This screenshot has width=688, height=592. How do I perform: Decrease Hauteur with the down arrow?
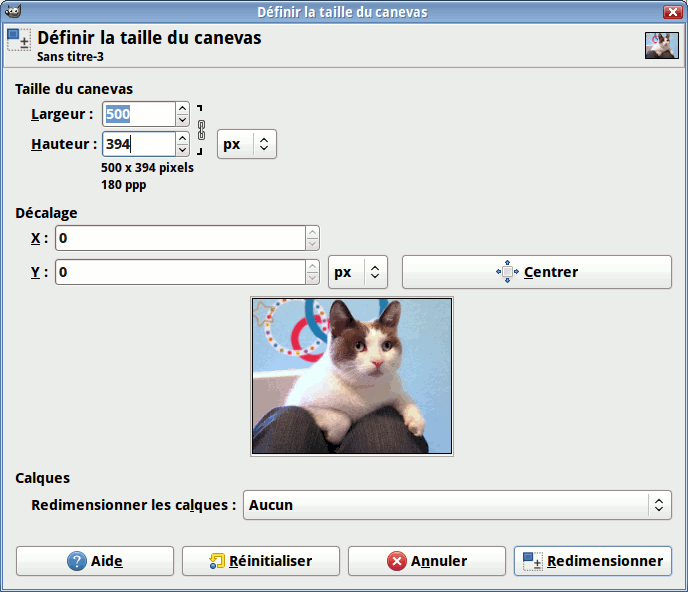(x=182, y=150)
